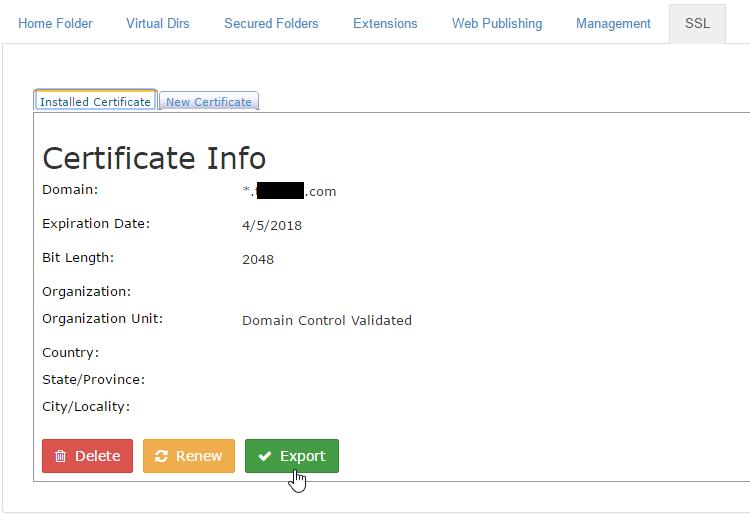This screenshot has height=521, width=750.
Task: Switch to the Management tab
Action: coord(613,23)
